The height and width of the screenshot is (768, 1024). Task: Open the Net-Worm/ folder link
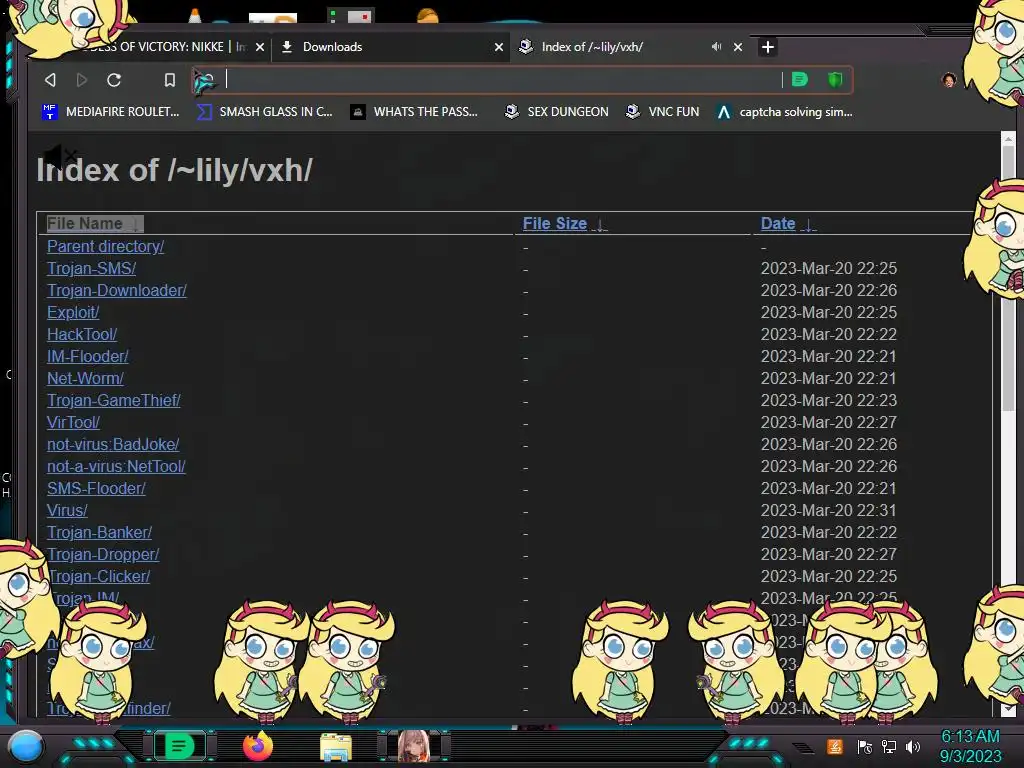[85, 378]
